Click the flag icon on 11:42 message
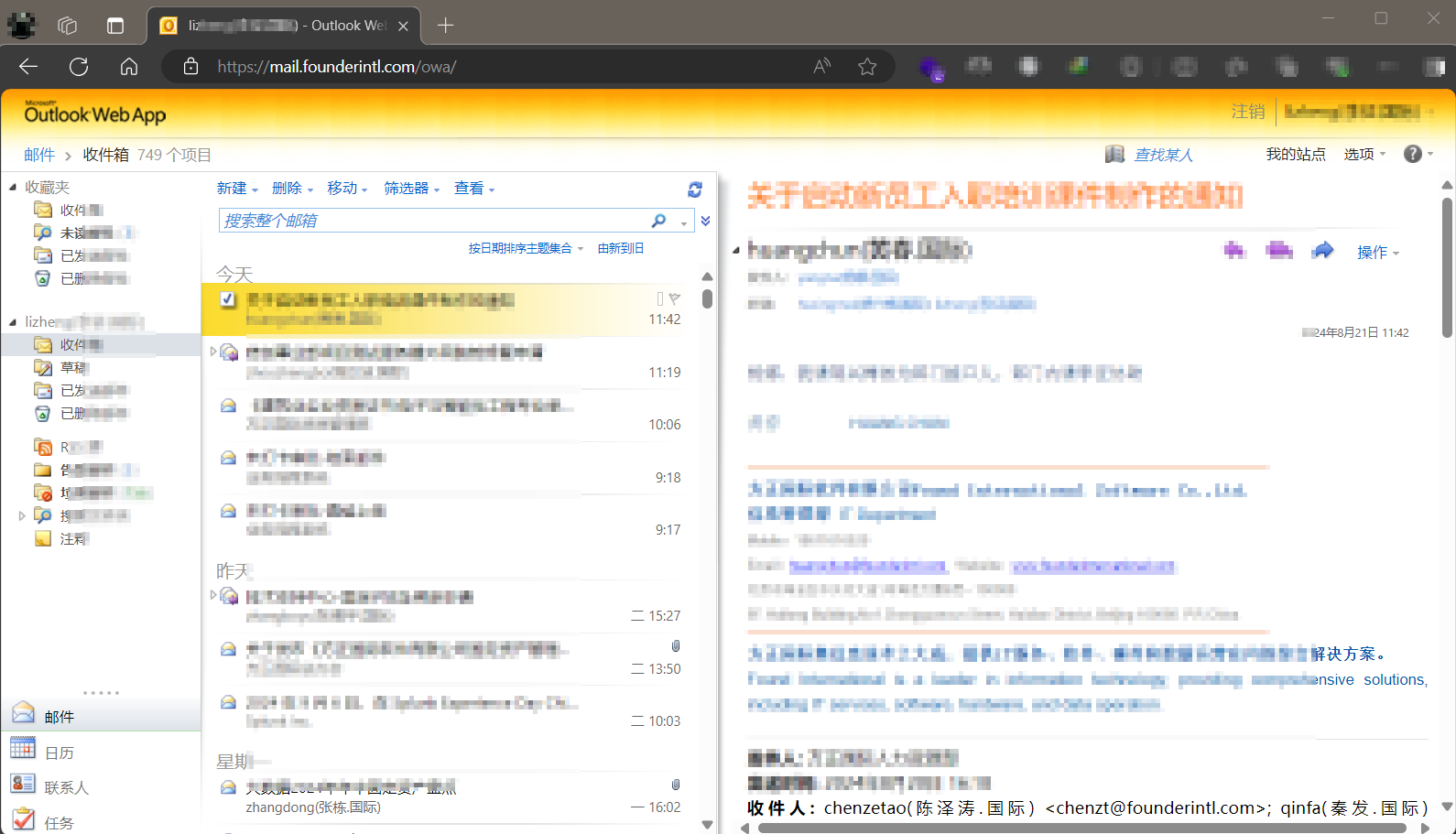 coord(675,298)
